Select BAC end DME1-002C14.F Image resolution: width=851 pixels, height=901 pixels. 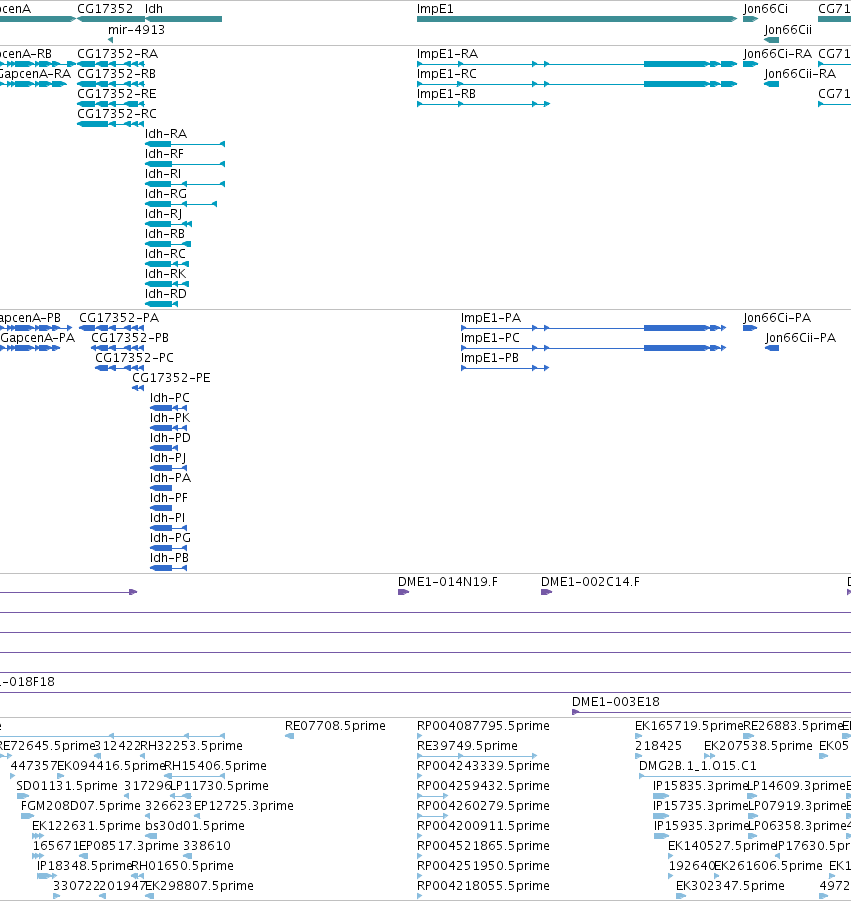click(590, 582)
